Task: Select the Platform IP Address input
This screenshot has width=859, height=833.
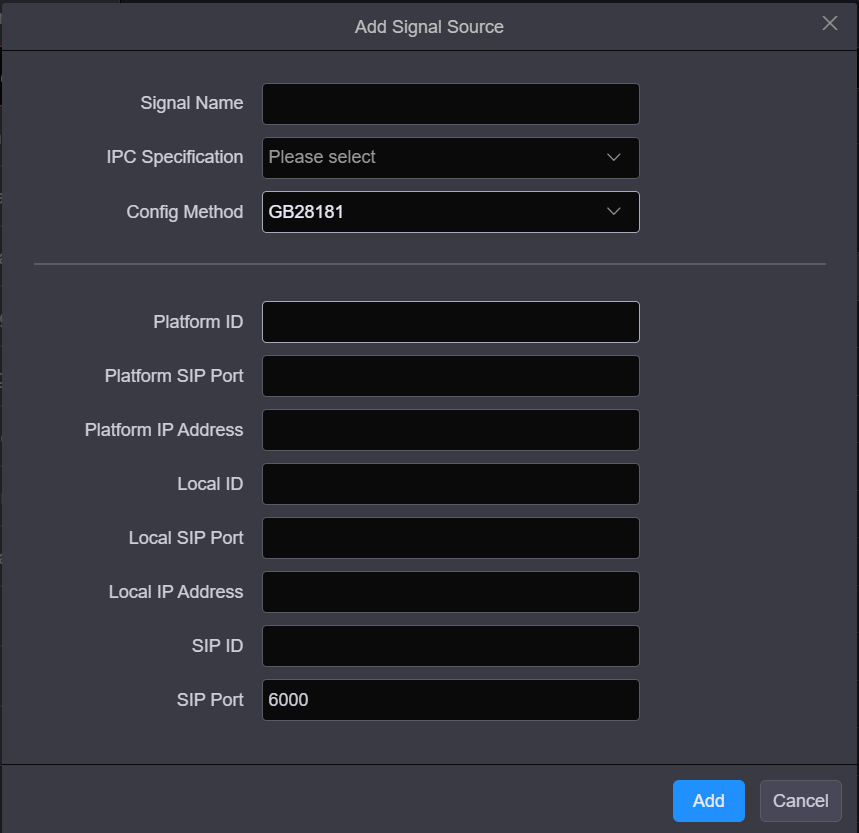Action: (450, 430)
